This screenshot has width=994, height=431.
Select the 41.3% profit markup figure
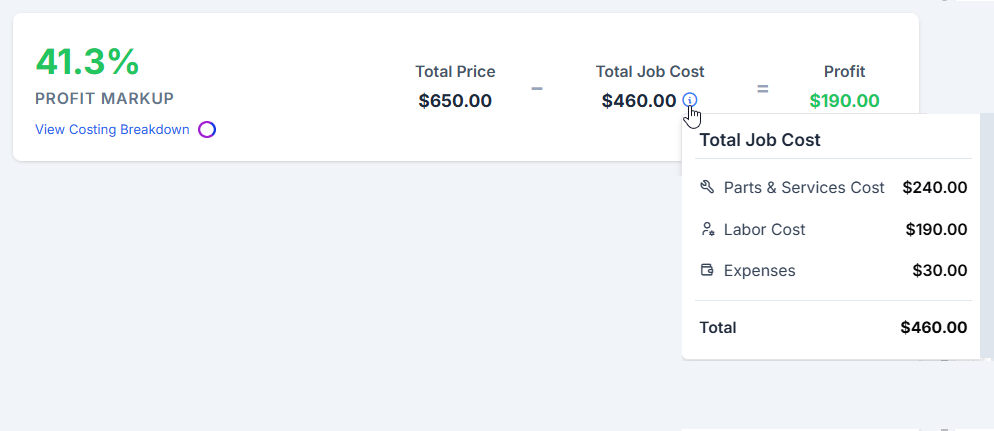pyautogui.click(x=87, y=62)
